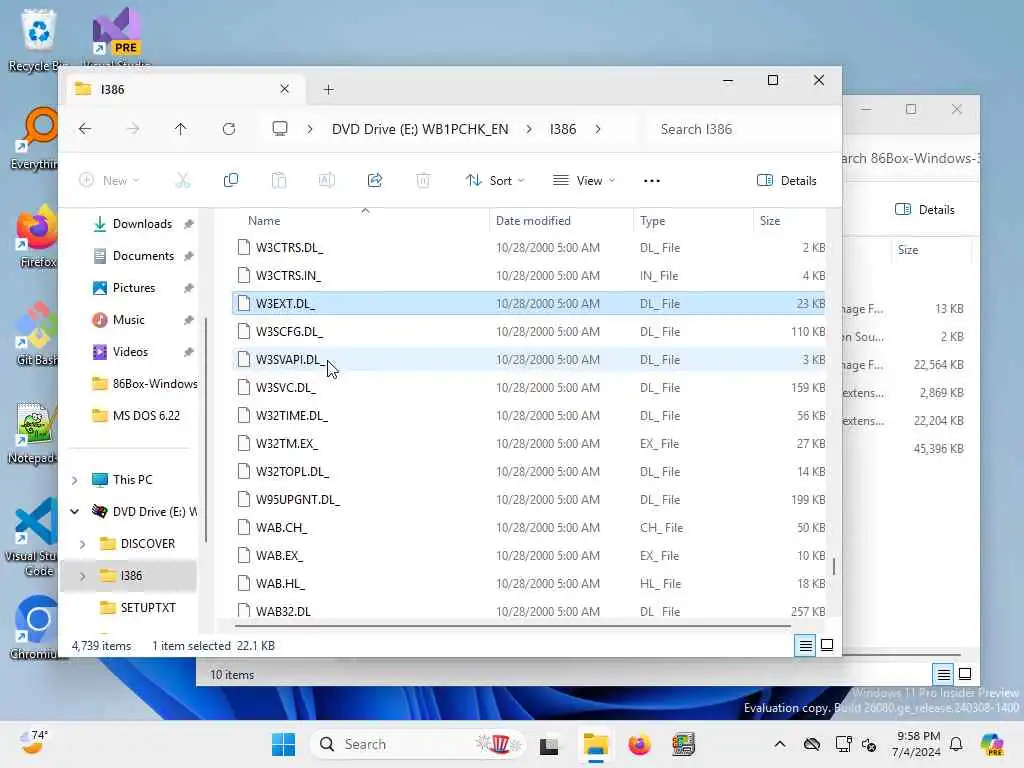The image size is (1024, 768).
Task: Click the Paste toolbar icon
Action: [x=279, y=180]
